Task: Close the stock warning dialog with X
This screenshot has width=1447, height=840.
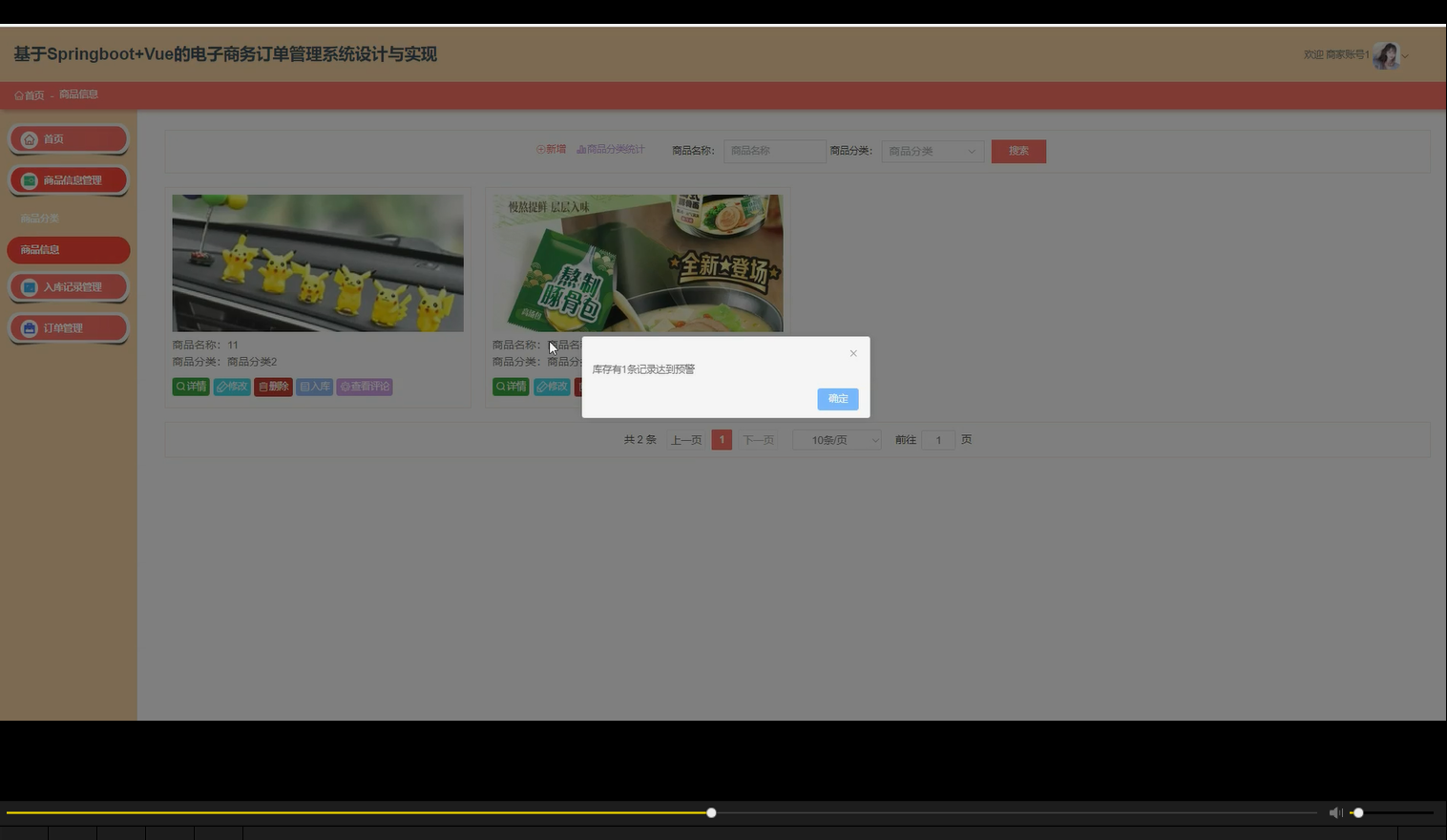Action: pos(853,353)
